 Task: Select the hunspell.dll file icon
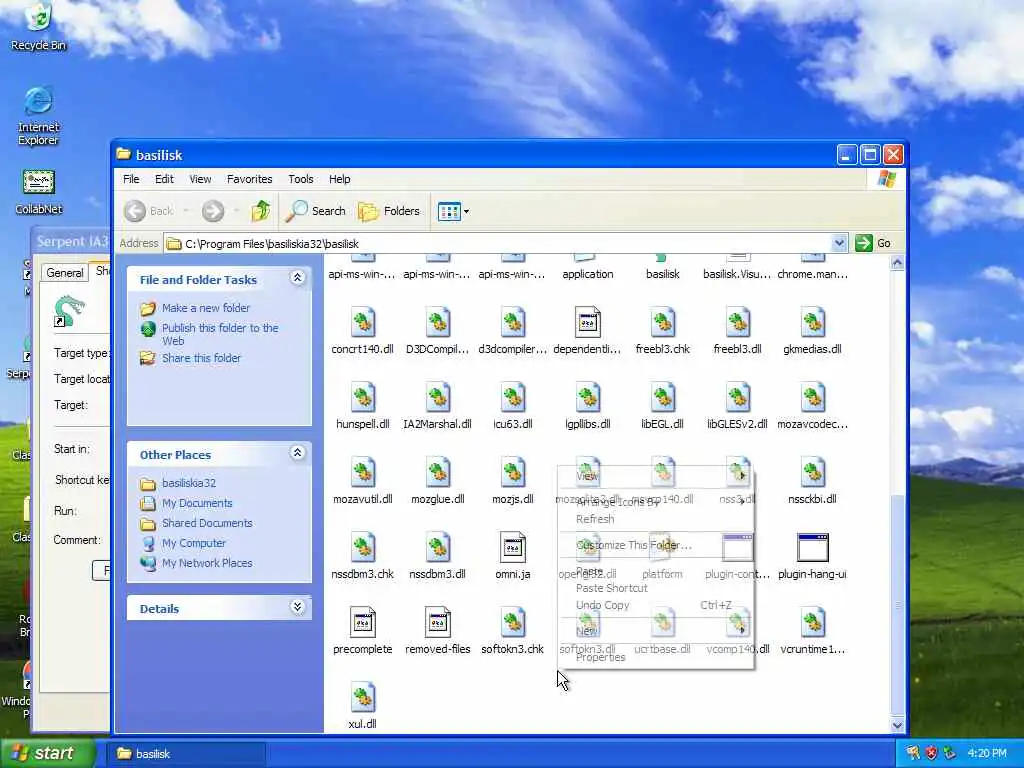pos(362,398)
